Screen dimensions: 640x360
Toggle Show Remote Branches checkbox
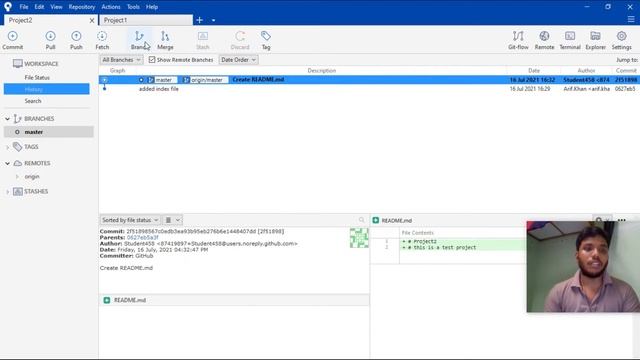click(152, 60)
